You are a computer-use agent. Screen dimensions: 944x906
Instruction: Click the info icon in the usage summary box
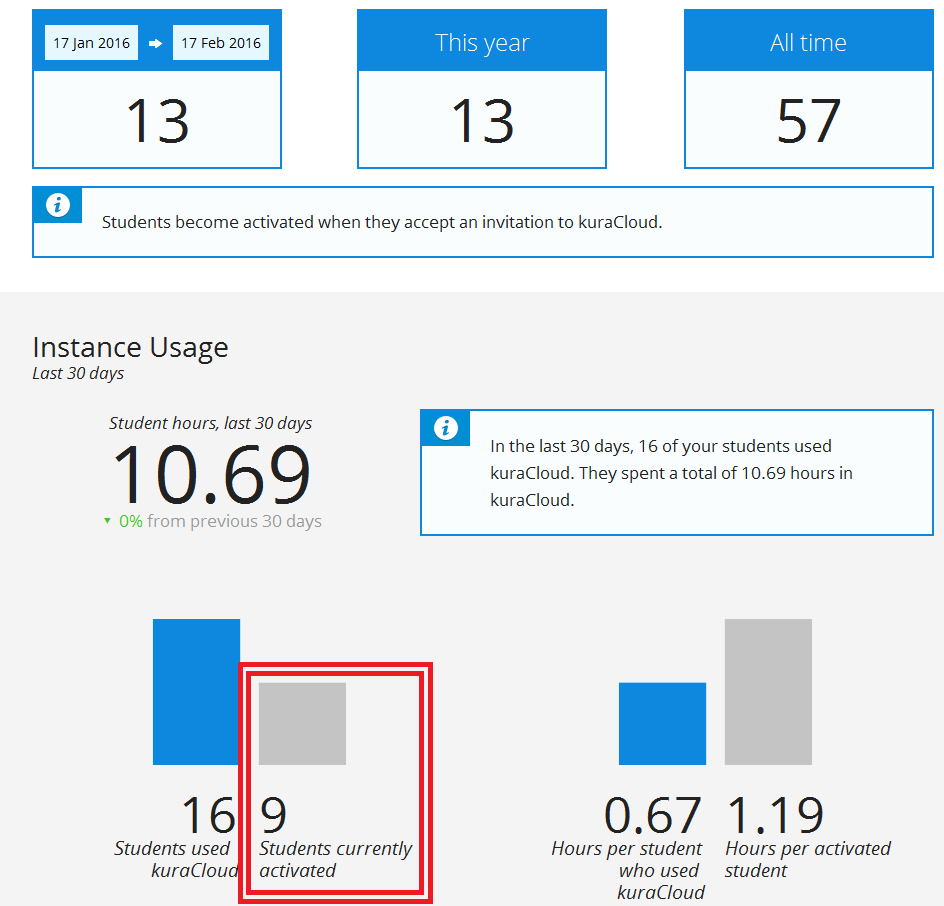pos(446,428)
